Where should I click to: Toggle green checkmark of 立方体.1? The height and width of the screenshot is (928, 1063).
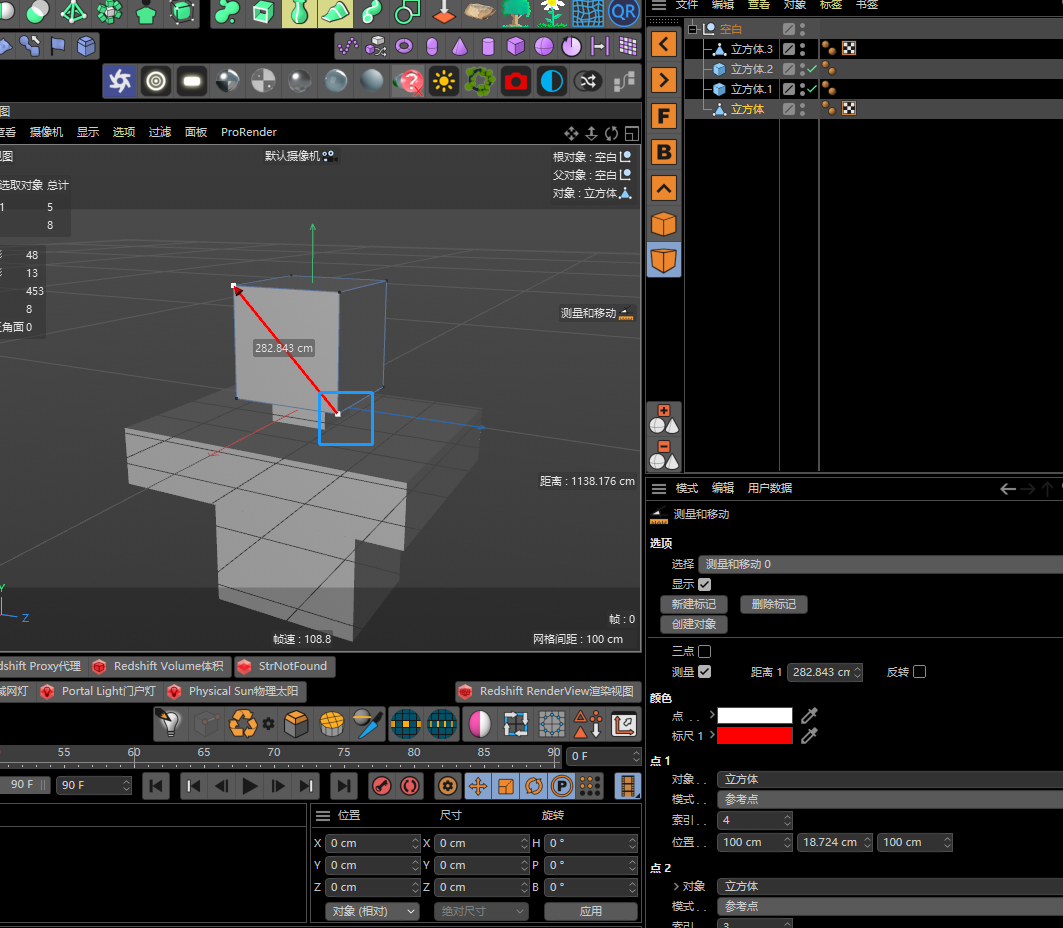[x=811, y=89]
